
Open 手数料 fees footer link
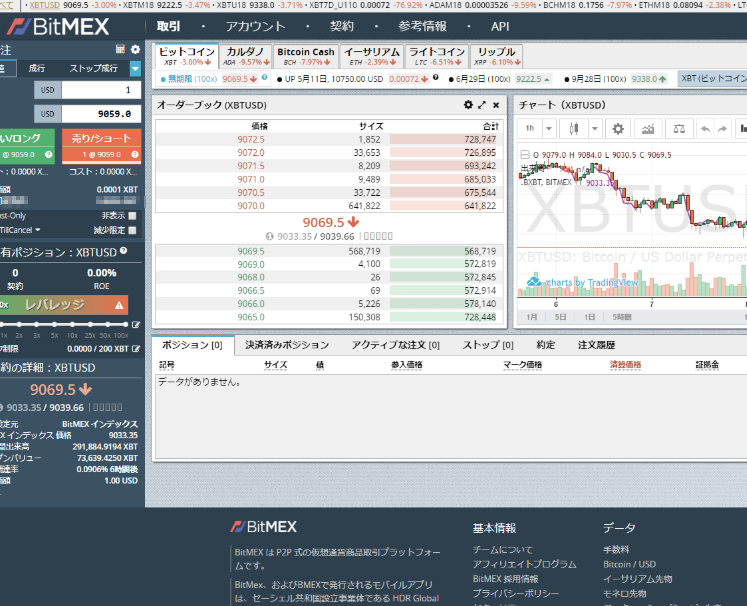coord(616,549)
